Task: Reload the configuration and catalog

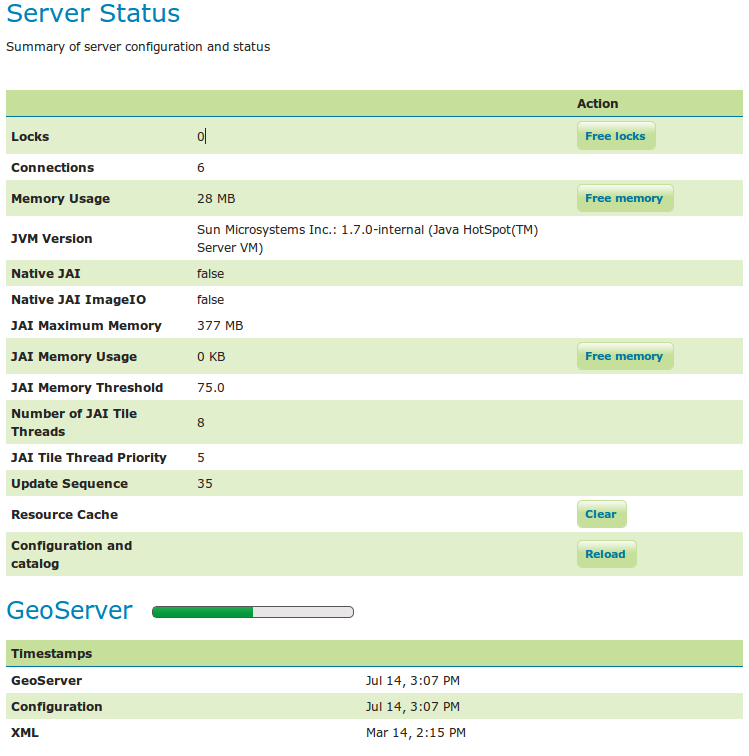Action: (x=605, y=554)
